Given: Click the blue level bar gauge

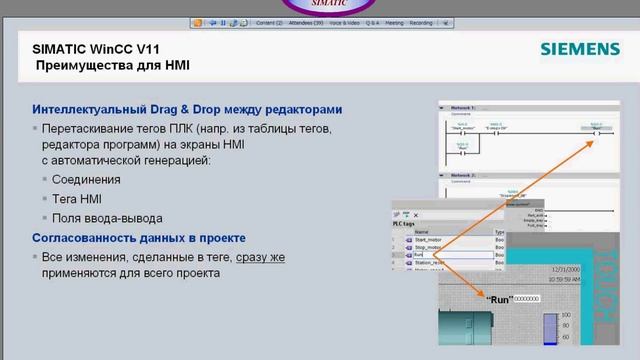Looking at the screenshot, I should click(550, 329).
